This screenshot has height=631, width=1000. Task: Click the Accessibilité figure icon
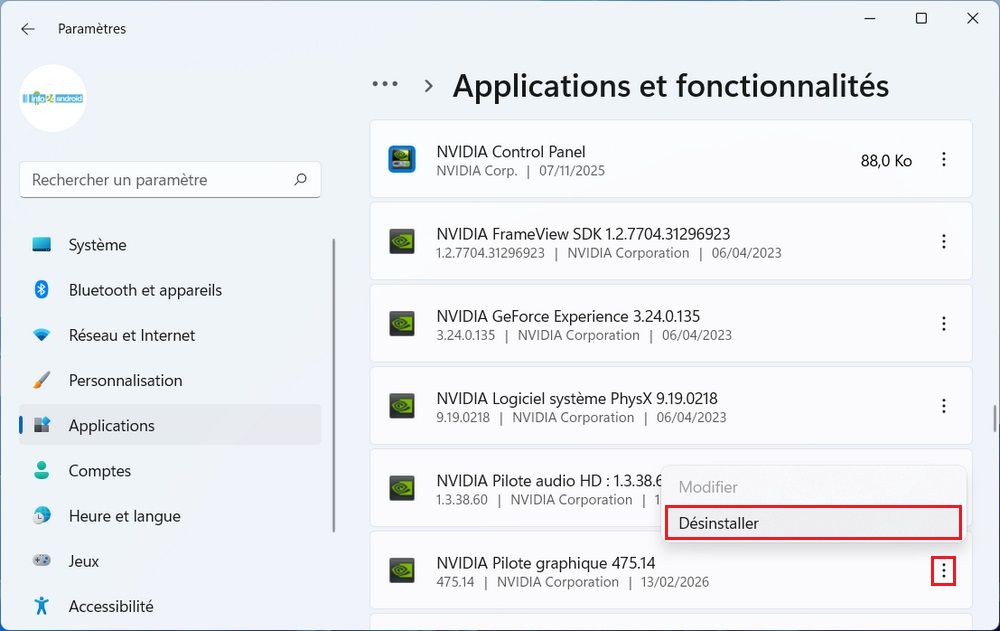[x=41, y=605]
